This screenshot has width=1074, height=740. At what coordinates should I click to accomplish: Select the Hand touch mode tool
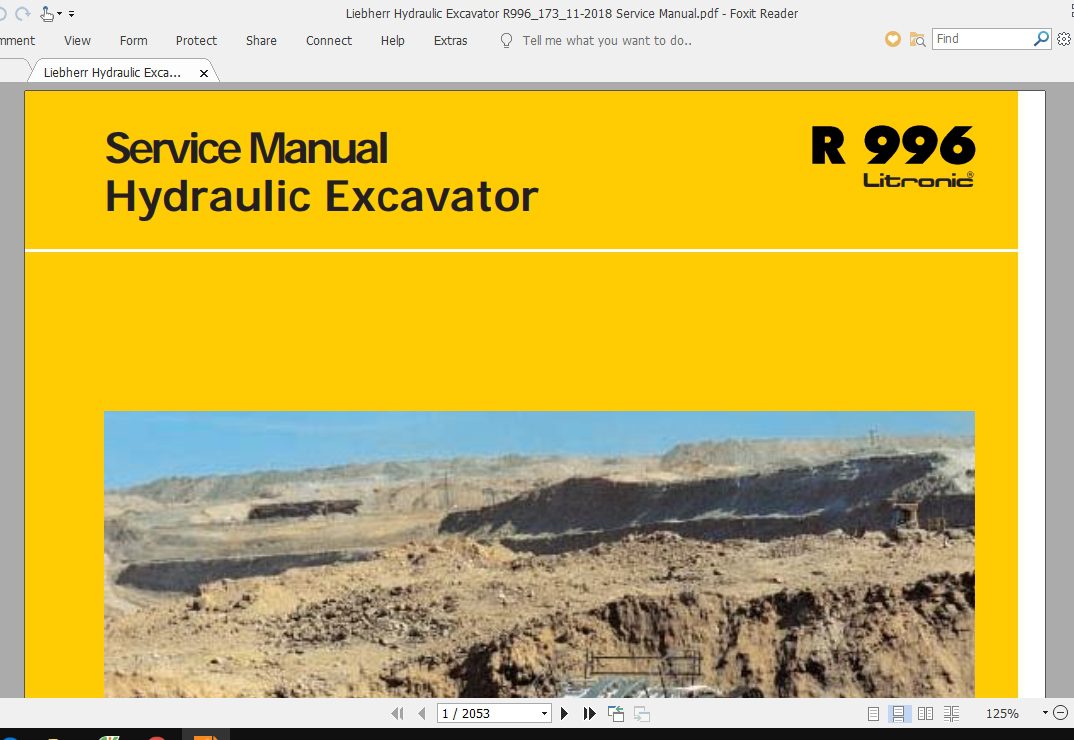47,14
